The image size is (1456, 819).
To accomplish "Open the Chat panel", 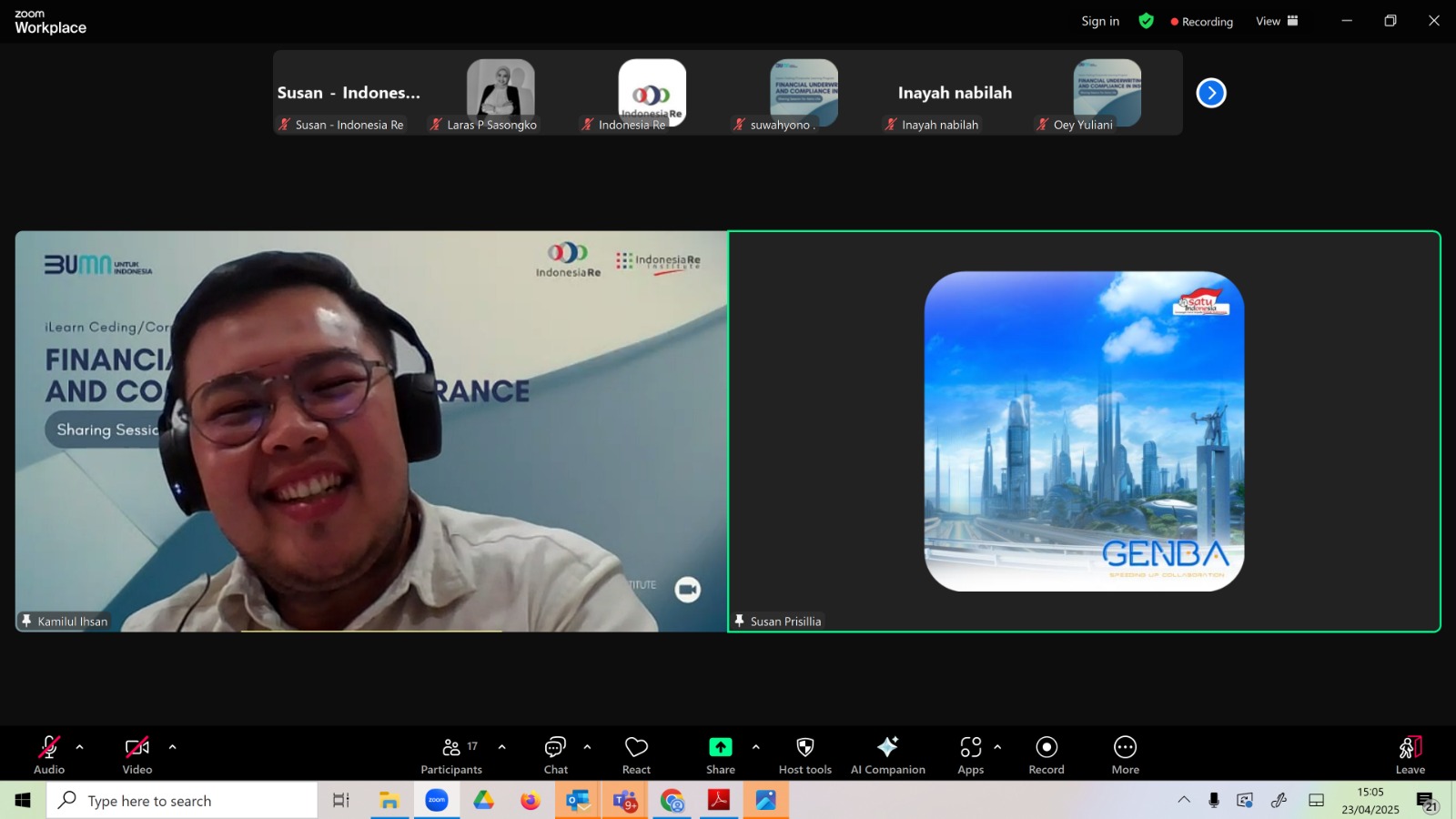I will point(555,755).
